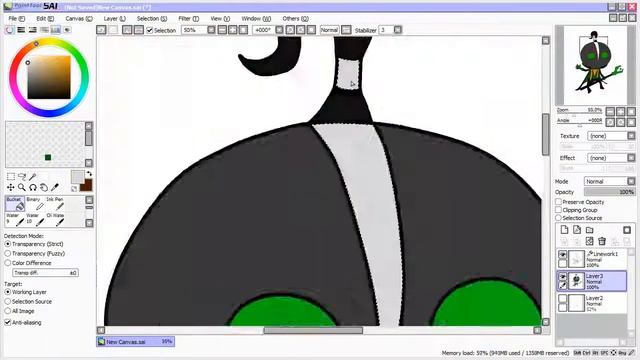Image resolution: width=640 pixels, height=360 pixels.
Task: Select the eyedropper color picker tool
Action: [x=55, y=187]
